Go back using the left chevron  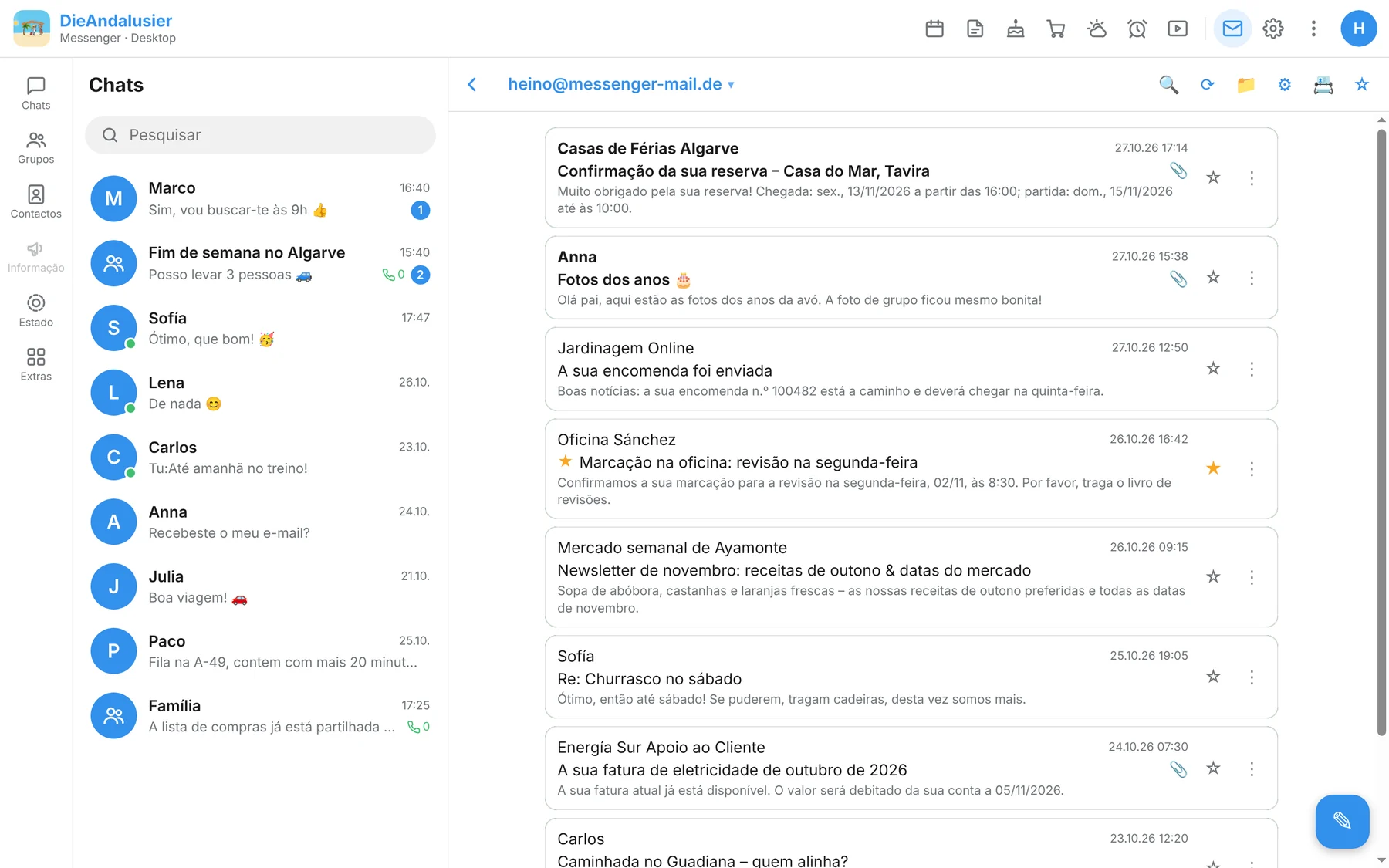472,84
